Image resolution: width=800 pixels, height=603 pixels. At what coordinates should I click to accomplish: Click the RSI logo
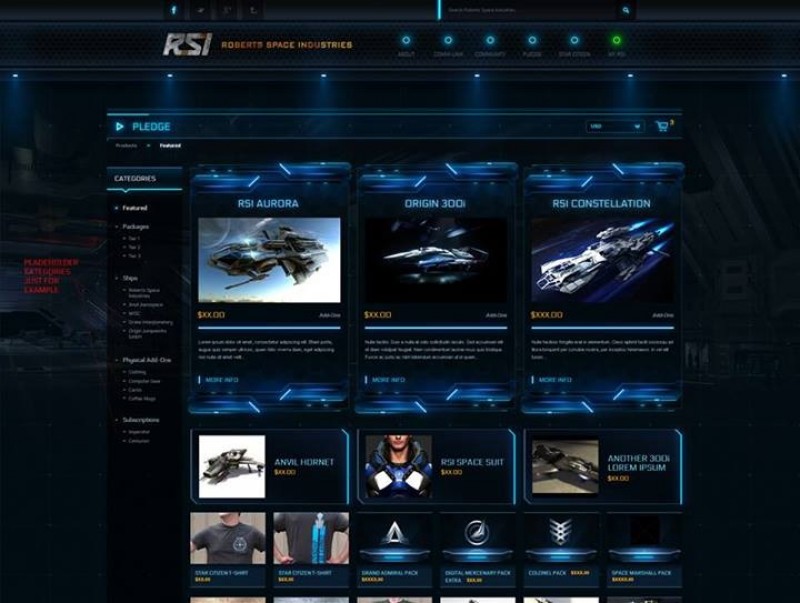(x=187, y=44)
